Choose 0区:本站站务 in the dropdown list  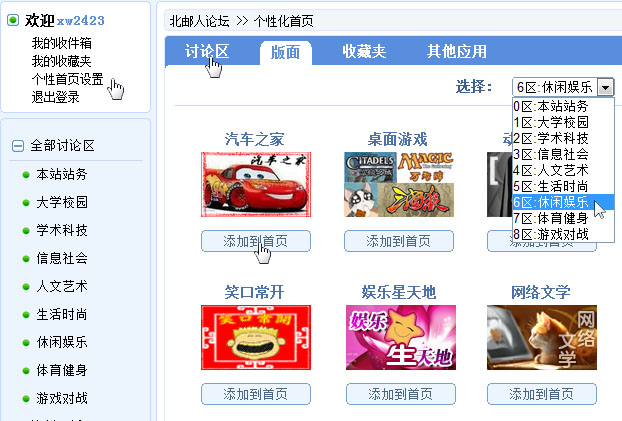(x=551, y=106)
